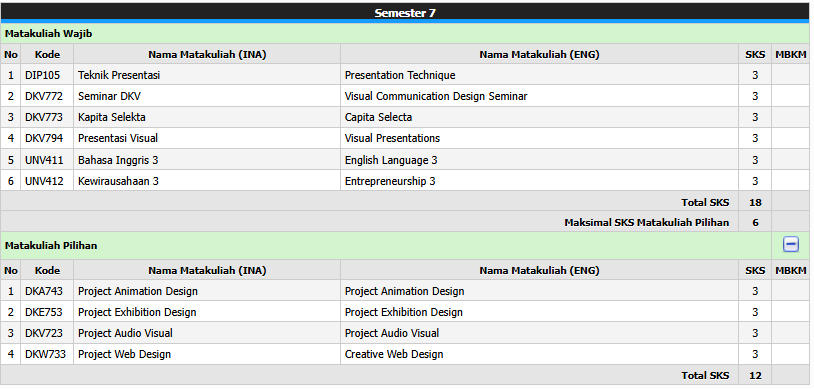Collapse the Matakuliah Pilihan section
814x389 pixels.
pyautogui.click(x=790, y=245)
